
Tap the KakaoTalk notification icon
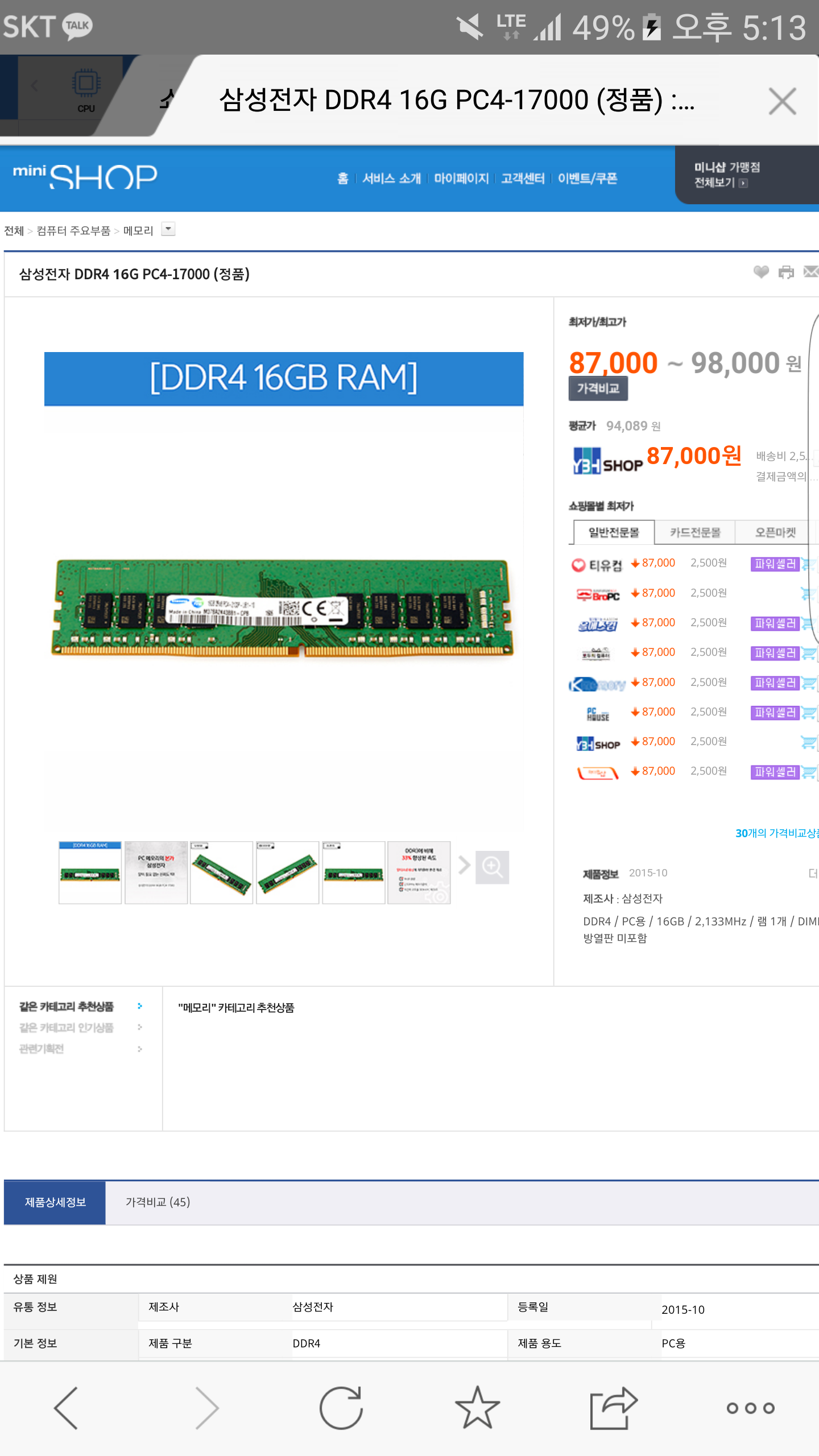[77, 26]
